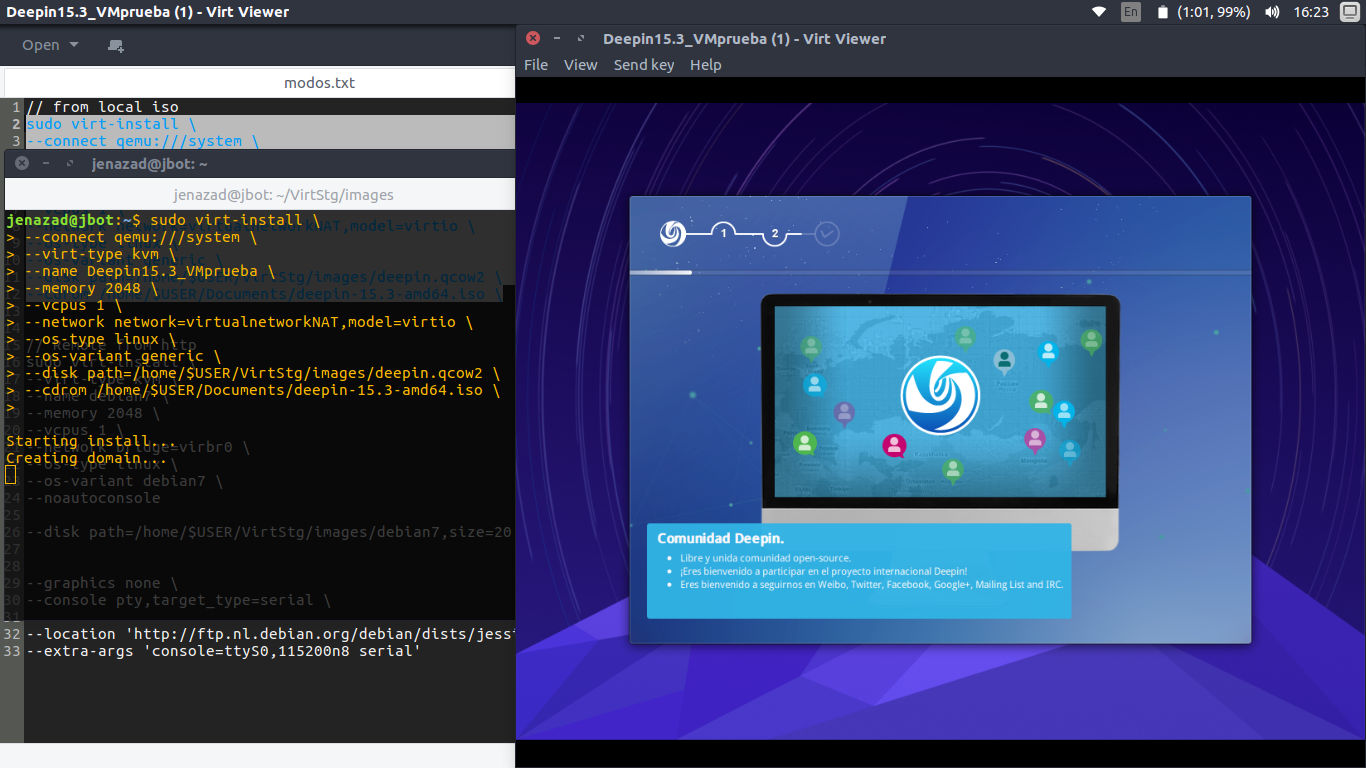Open the En keyboard layout indicator

tap(1131, 12)
